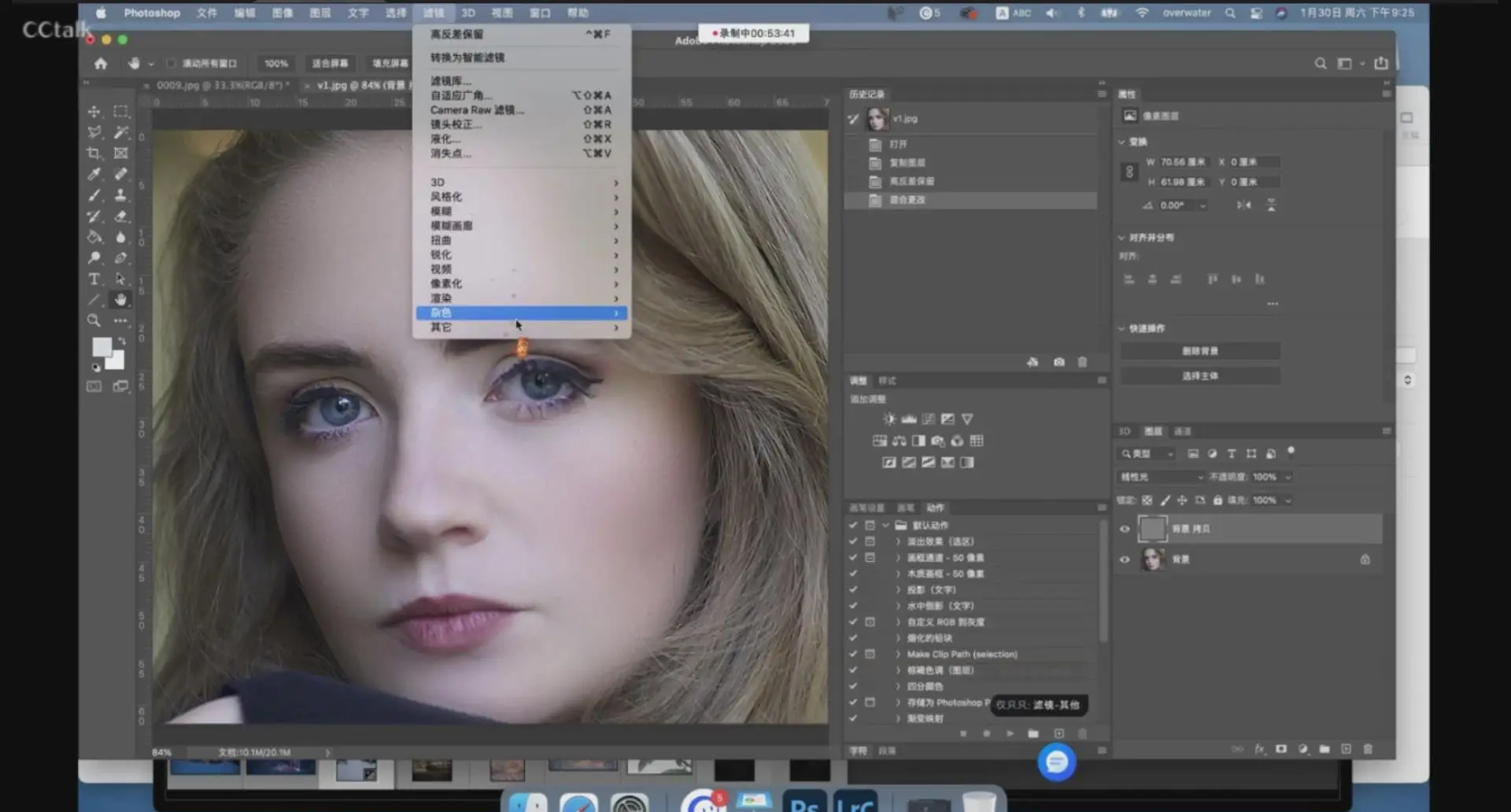The width and height of the screenshot is (1511, 812).
Task: Click the foreground color swatch
Action: [102, 347]
